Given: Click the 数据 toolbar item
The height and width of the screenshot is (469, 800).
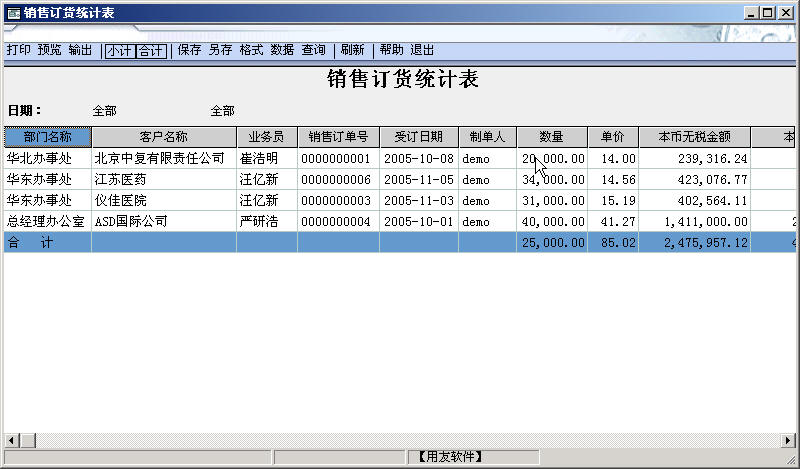Looking at the screenshot, I should point(282,50).
